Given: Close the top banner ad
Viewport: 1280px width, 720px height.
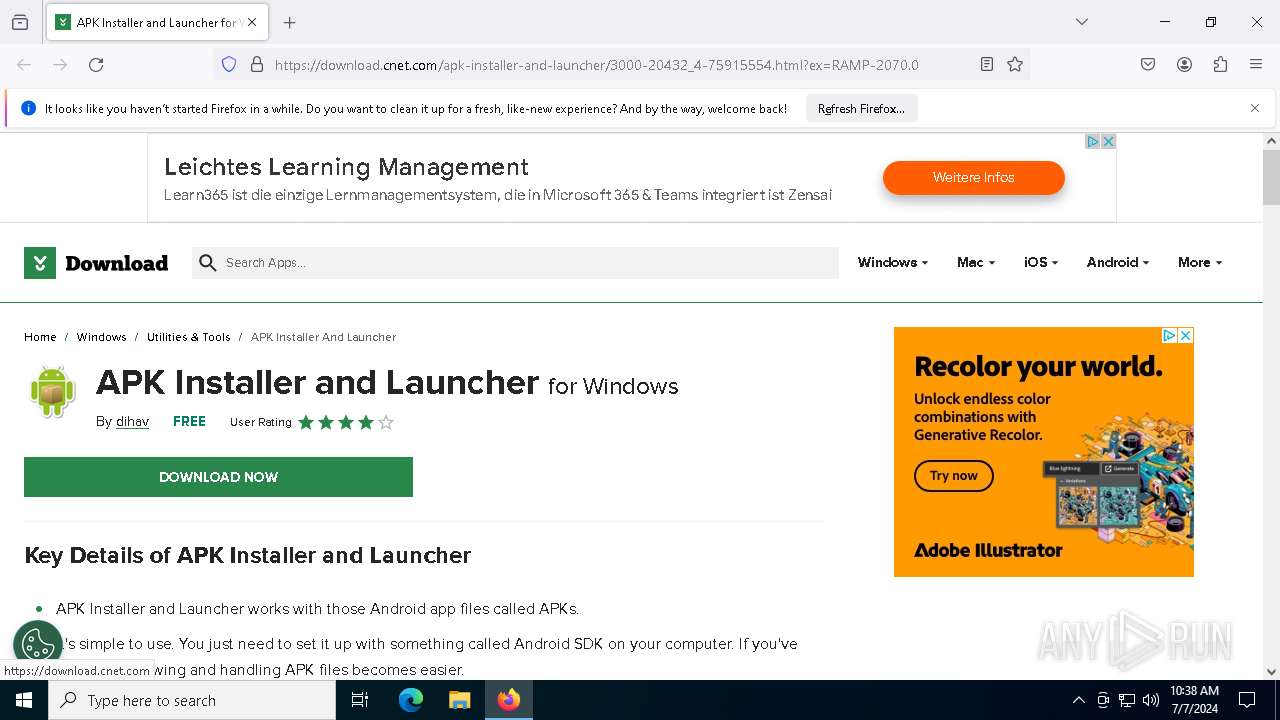Looking at the screenshot, I should 1108,142.
